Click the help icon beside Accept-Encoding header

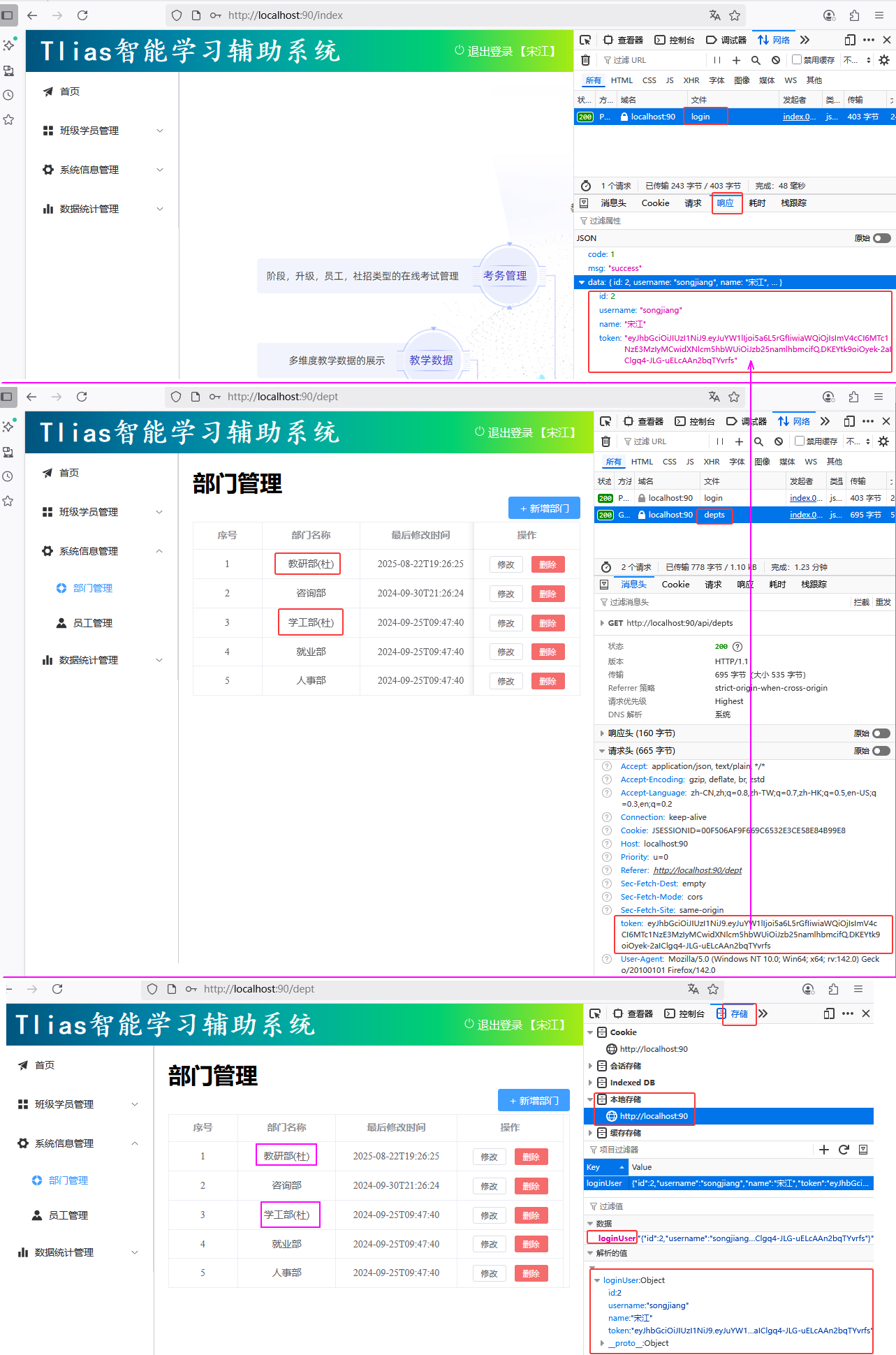(607, 779)
